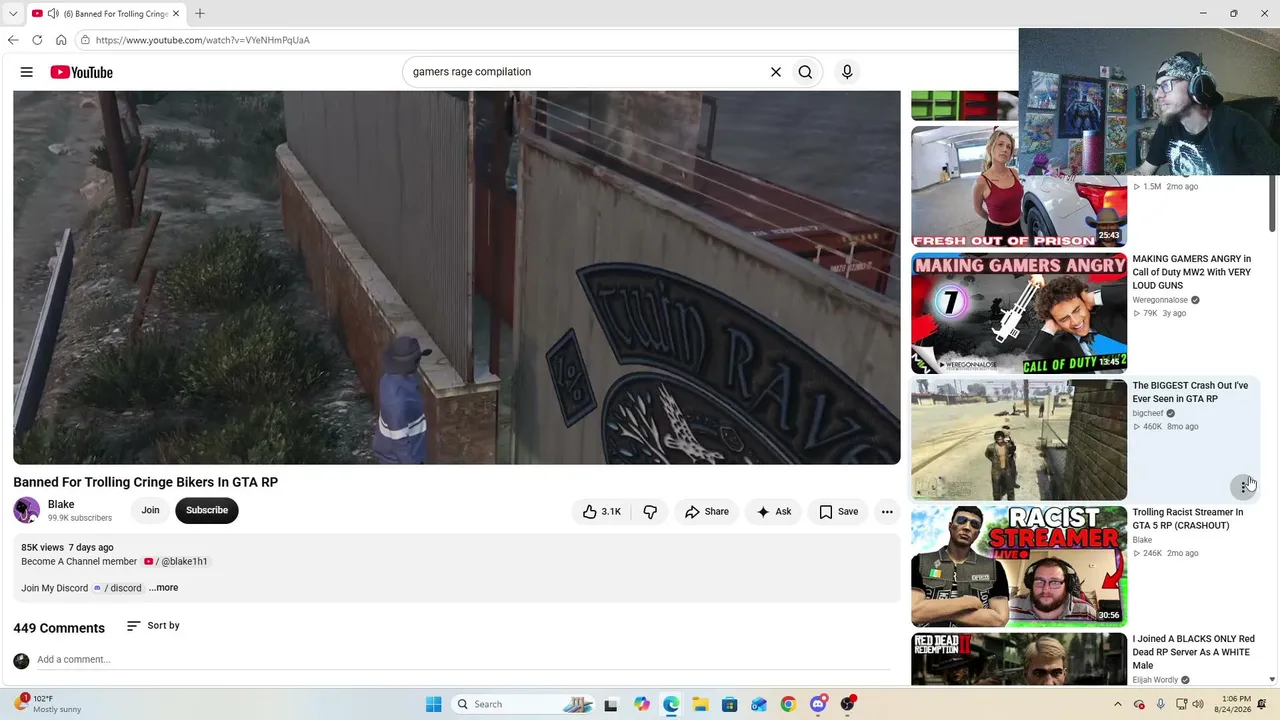
Task: Focus the Add a comment field
Action: 463,660
